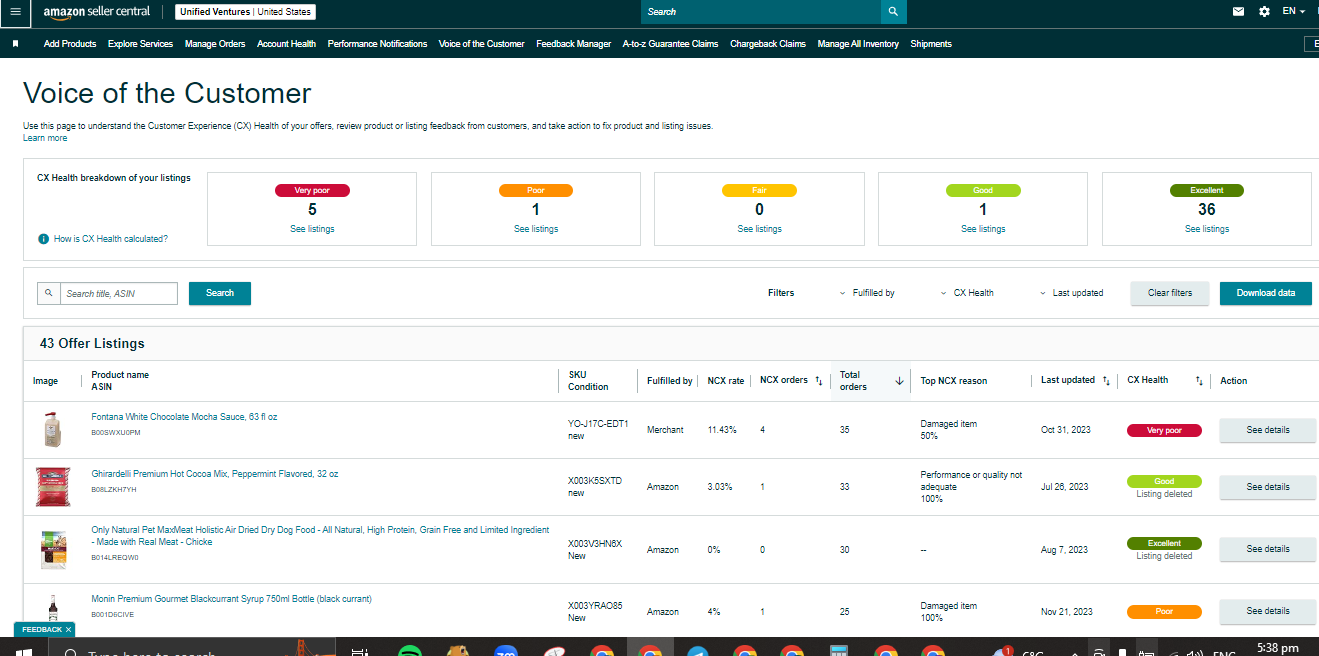This screenshot has width=1319, height=656.
Task: See details for Monin Blackcurrant Syrup
Action: pyautogui.click(x=1268, y=611)
